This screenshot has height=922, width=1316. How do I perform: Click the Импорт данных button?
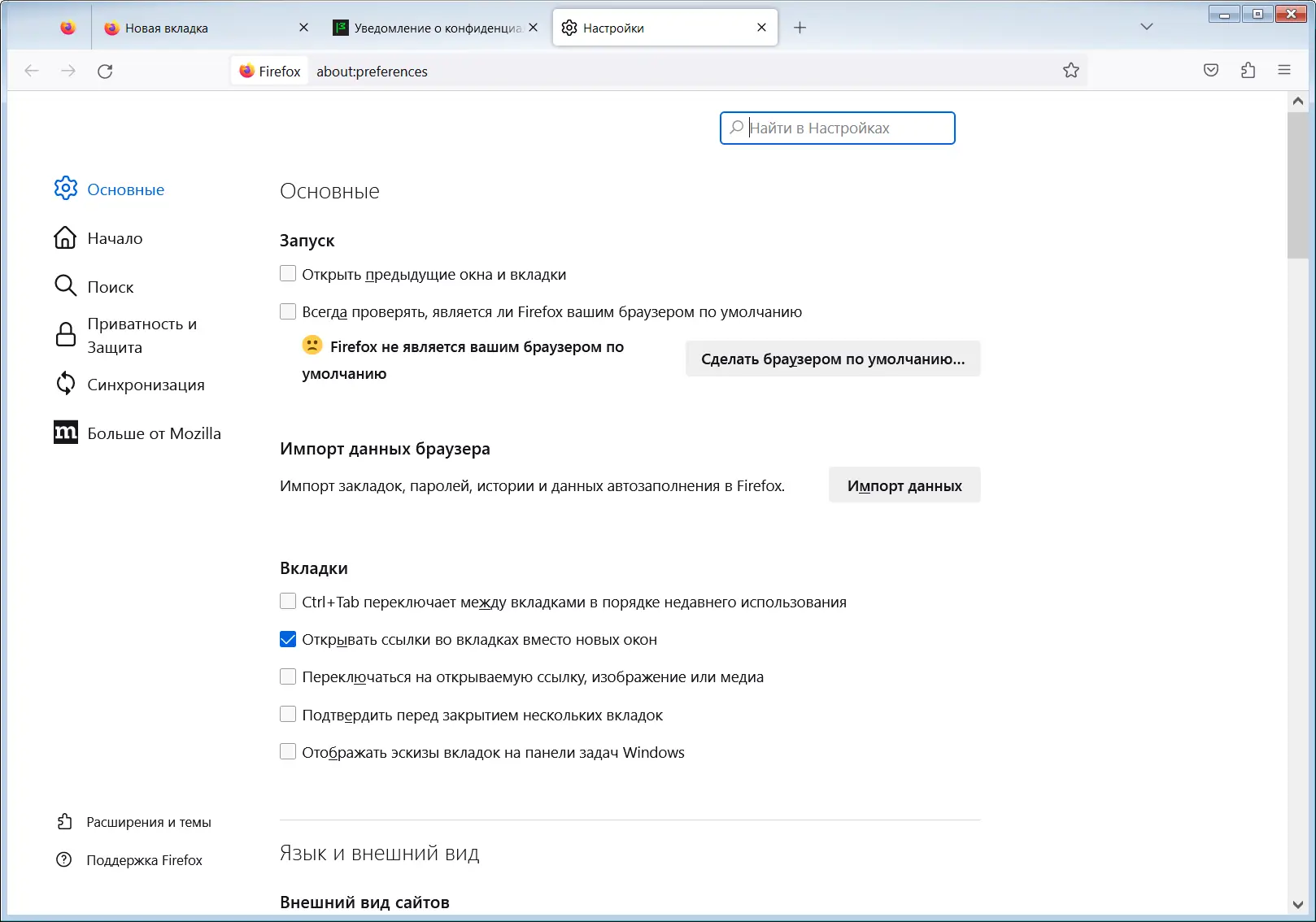904,485
